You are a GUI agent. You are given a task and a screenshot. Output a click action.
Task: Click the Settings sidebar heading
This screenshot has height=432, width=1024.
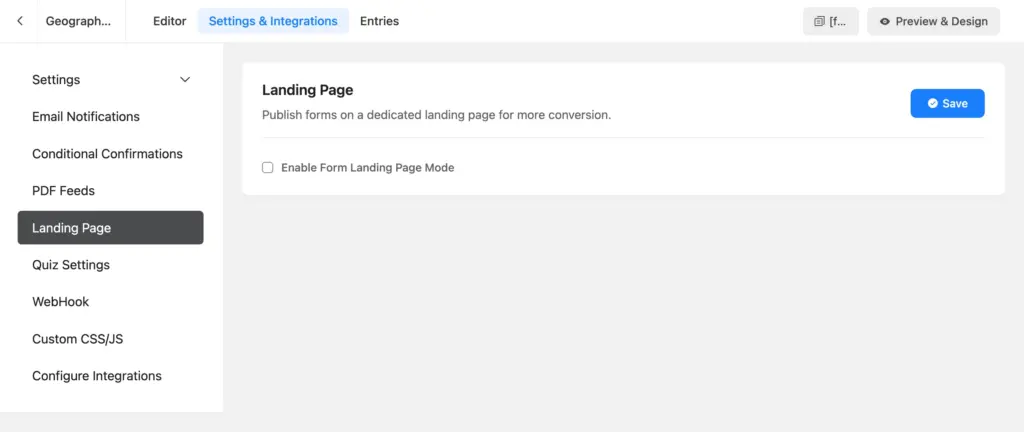[56, 80]
